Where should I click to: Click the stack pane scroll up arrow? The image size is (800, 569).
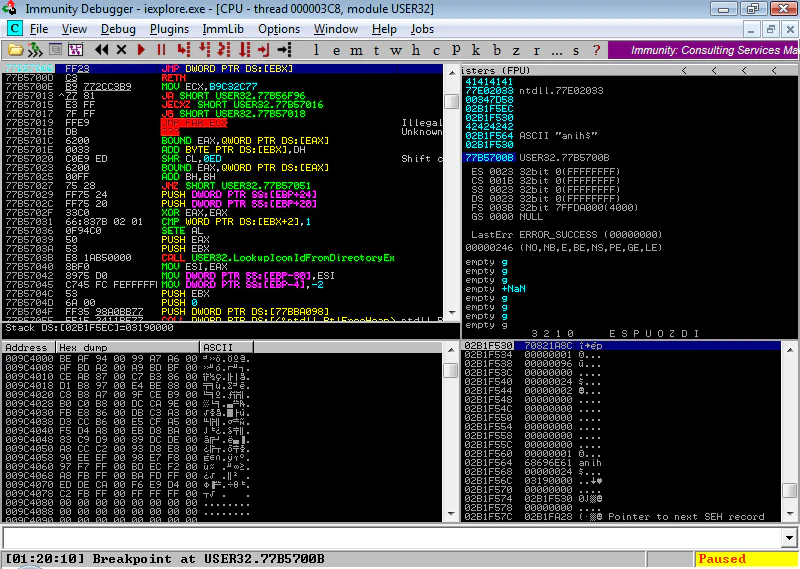pyautogui.click(x=790, y=350)
